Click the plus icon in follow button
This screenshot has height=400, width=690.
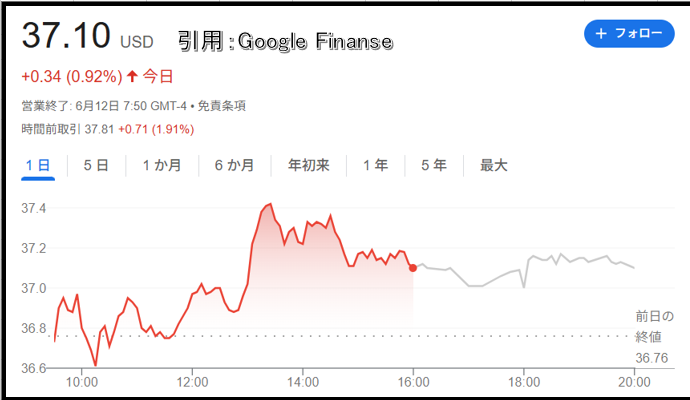601,33
